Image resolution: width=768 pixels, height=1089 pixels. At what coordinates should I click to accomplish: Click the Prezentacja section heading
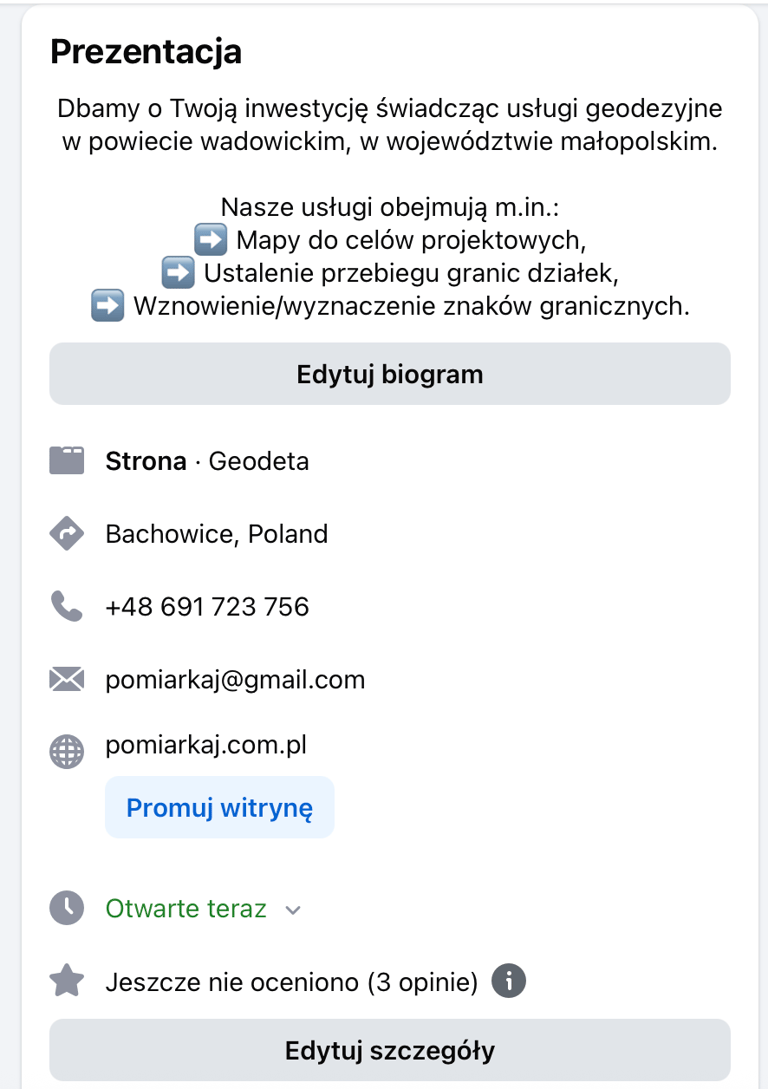(x=146, y=51)
